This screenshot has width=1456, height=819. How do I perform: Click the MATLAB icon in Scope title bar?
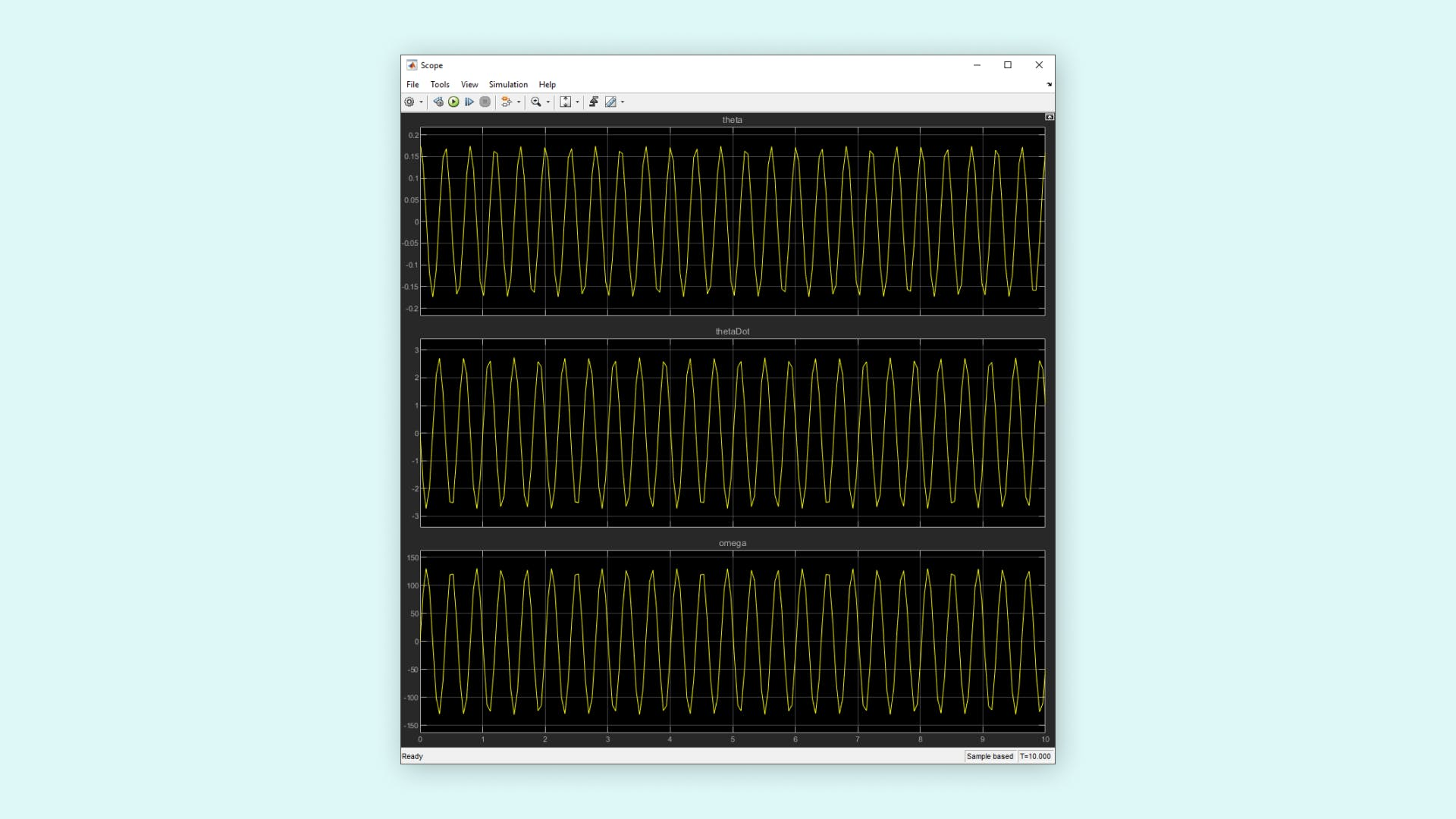pos(412,65)
